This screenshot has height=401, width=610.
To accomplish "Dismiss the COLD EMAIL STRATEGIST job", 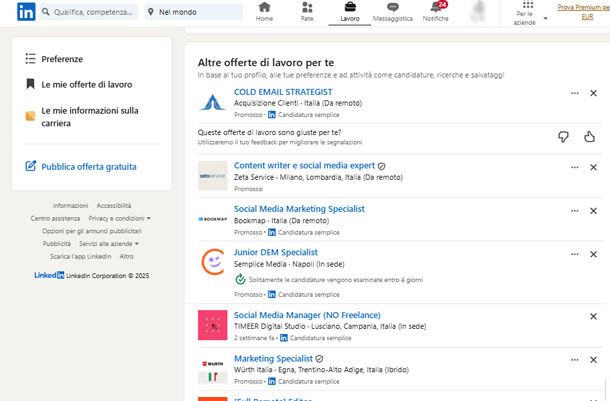I will tap(593, 93).
